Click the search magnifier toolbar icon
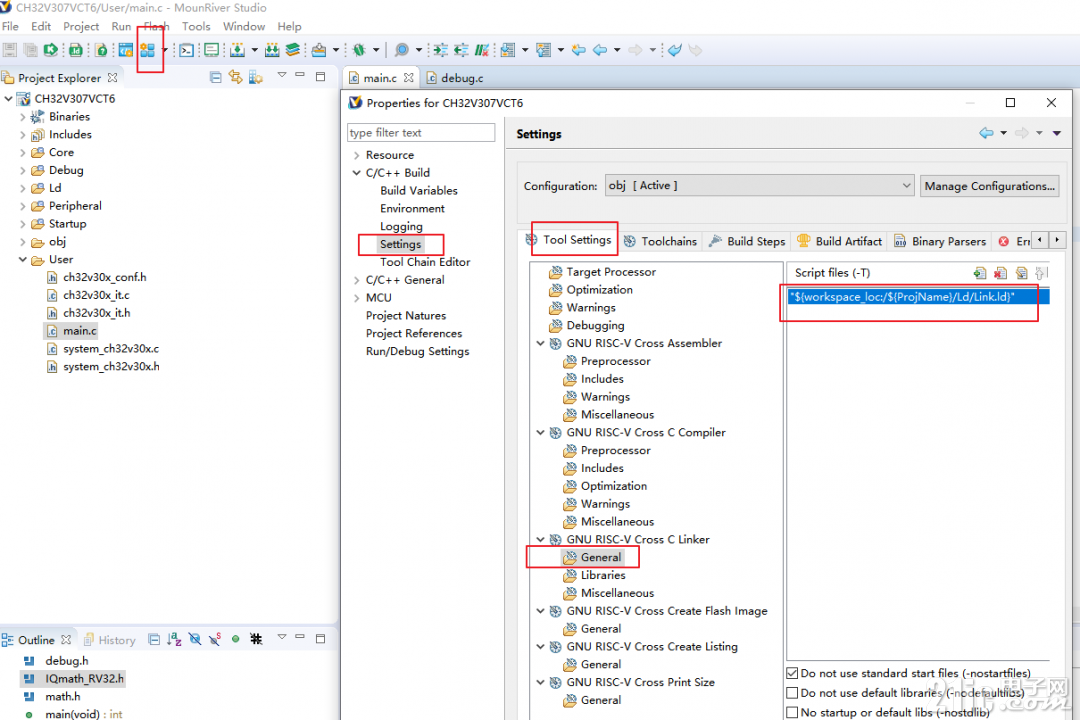 click(x=402, y=50)
